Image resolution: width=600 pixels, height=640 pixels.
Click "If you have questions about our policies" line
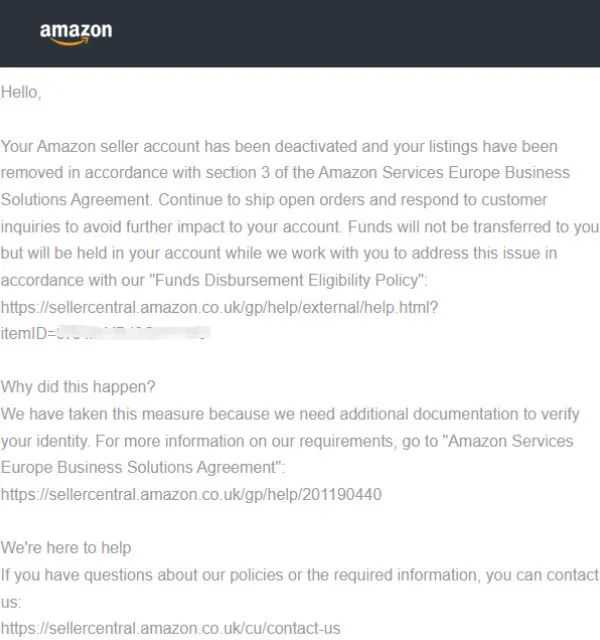tap(300, 575)
